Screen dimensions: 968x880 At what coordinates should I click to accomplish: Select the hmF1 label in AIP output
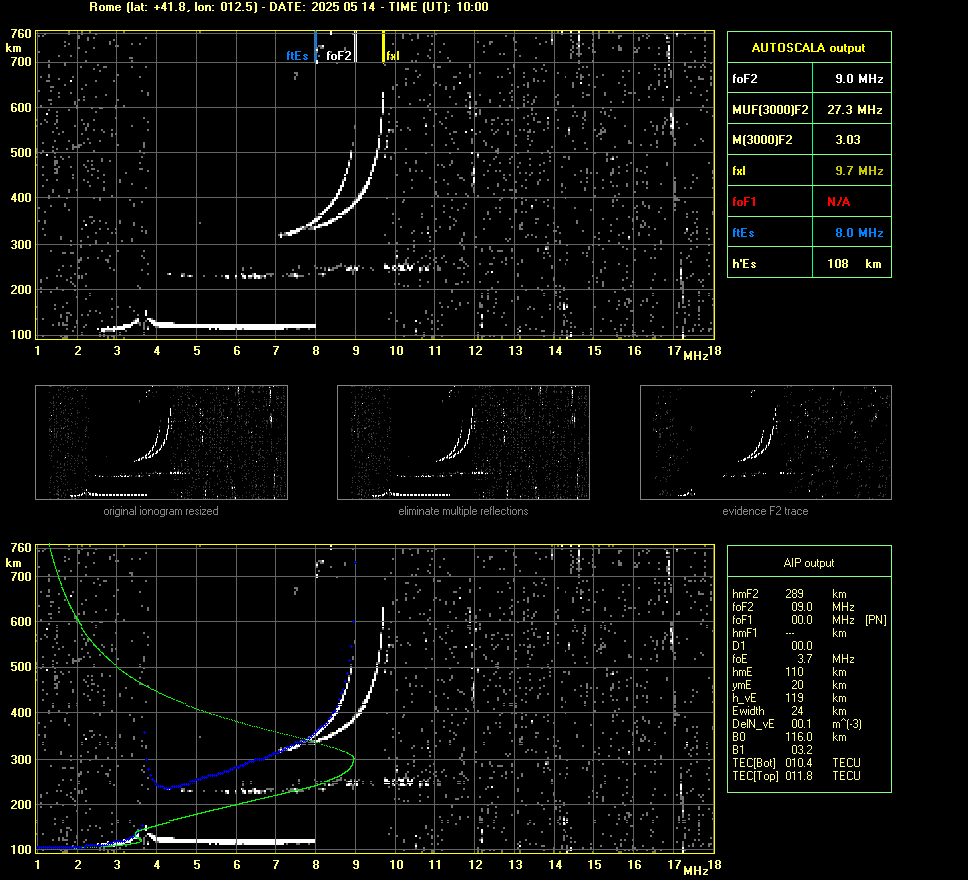tap(745, 633)
